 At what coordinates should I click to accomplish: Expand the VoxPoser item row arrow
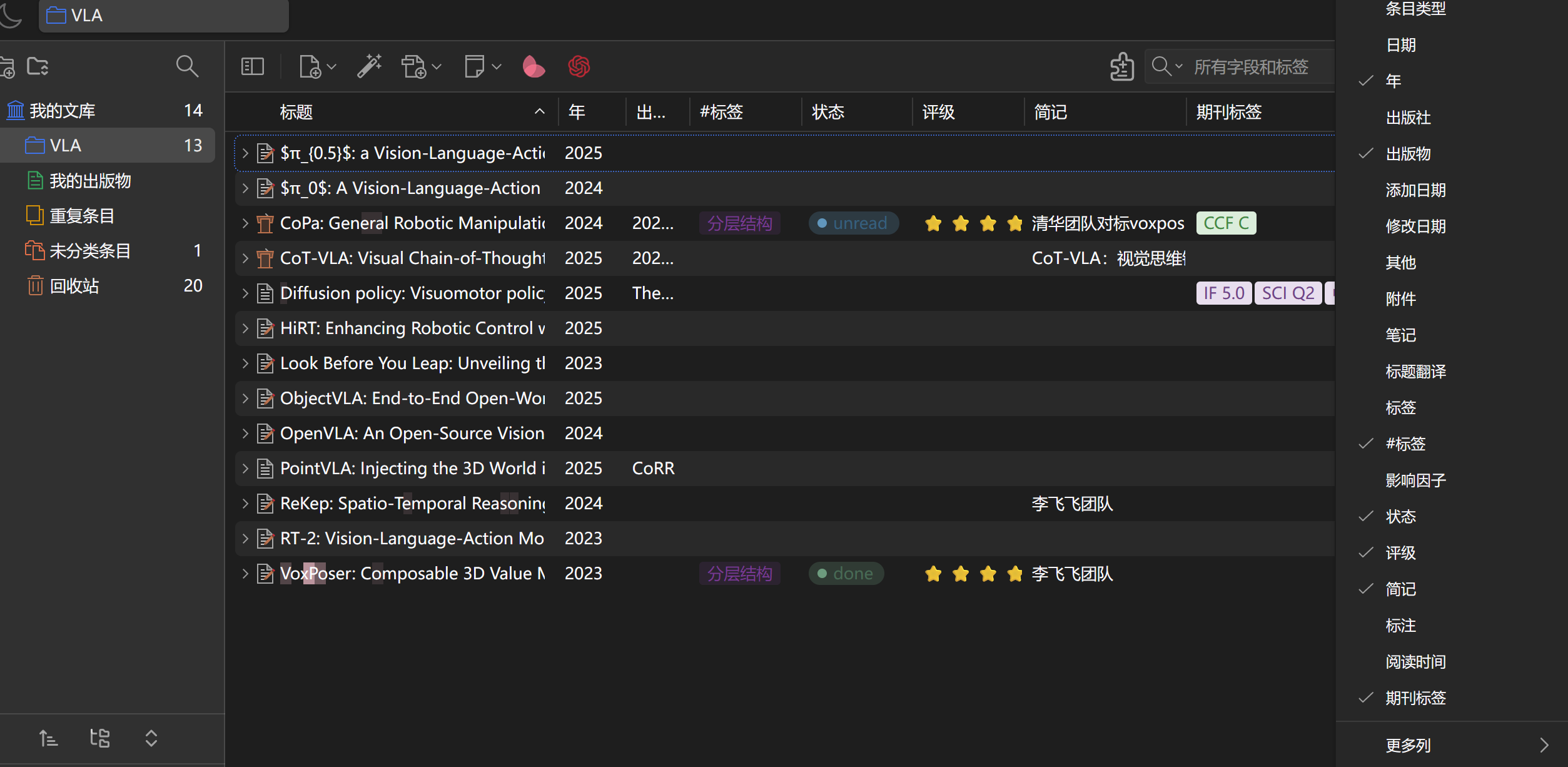point(245,574)
